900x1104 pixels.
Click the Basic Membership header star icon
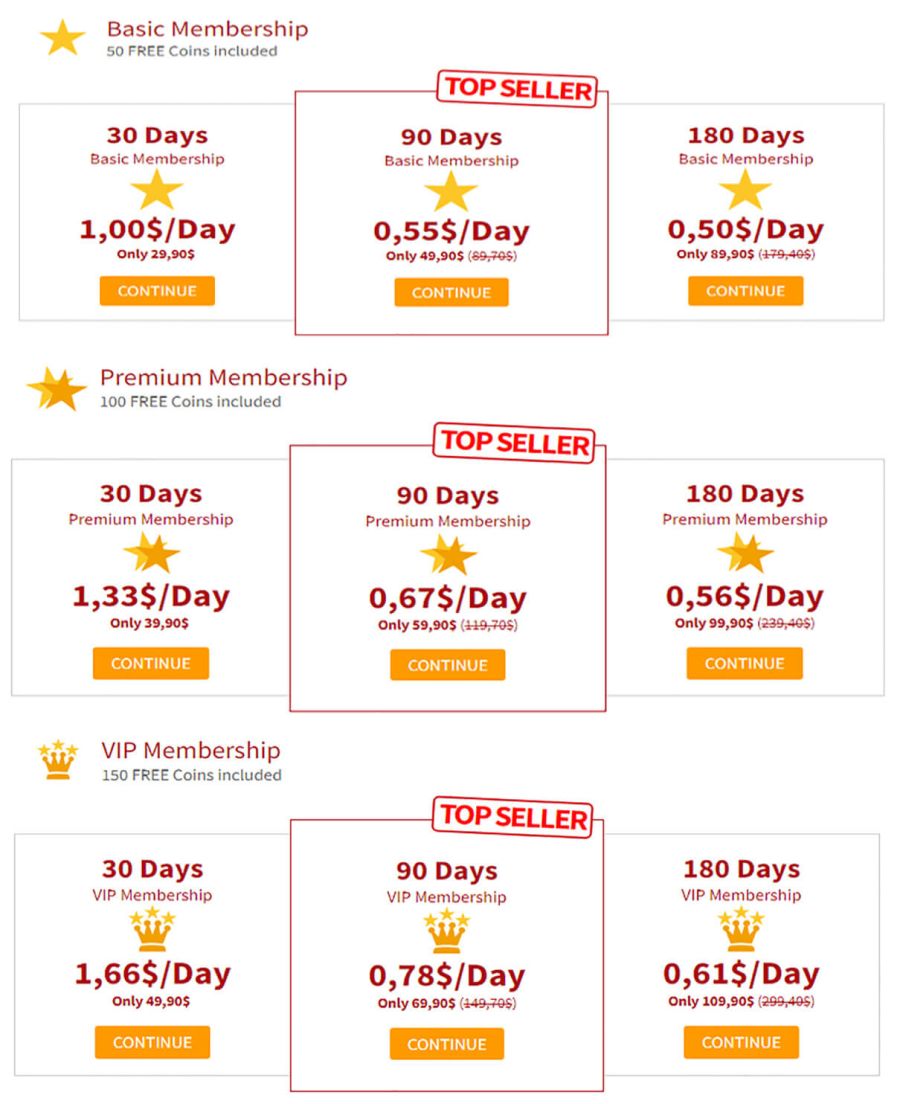point(63,37)
